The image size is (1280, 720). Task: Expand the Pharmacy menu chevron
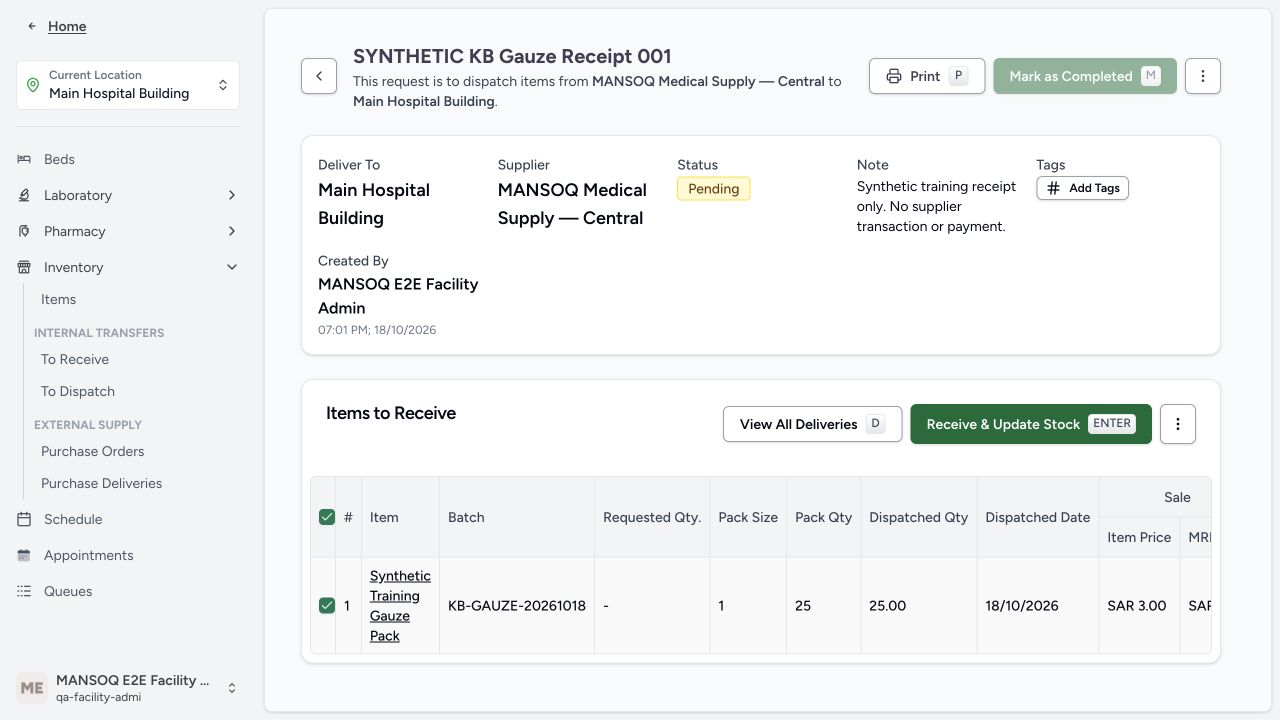[x=232, y=231]
